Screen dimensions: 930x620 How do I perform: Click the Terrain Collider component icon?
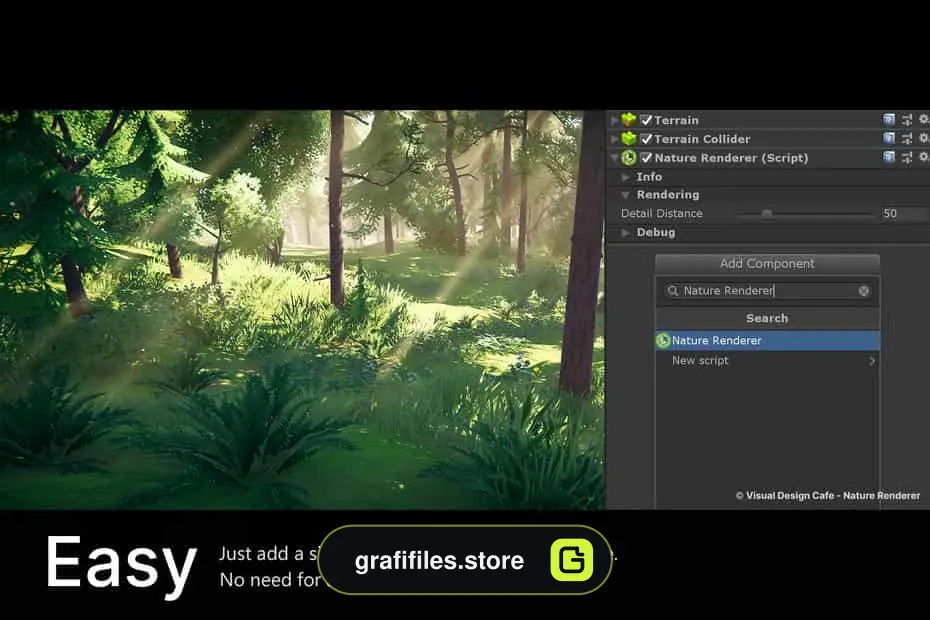[x=629, y=139]
